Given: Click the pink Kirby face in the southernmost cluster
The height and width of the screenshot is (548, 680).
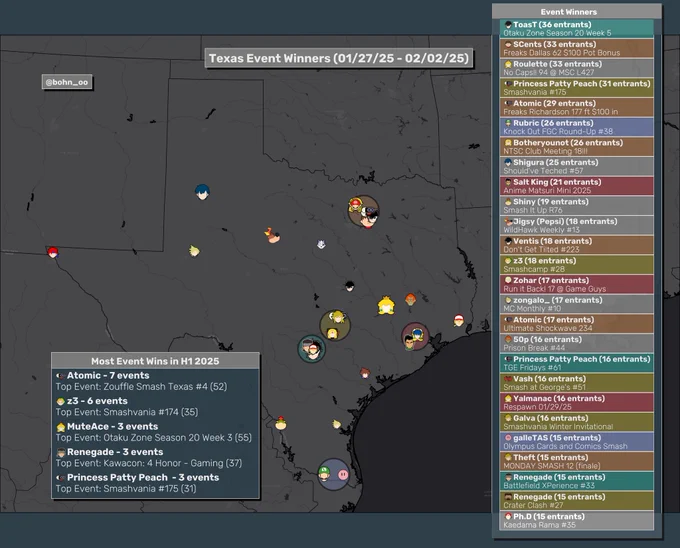Looking at the screenshot, I should click(x=343, y=475).
